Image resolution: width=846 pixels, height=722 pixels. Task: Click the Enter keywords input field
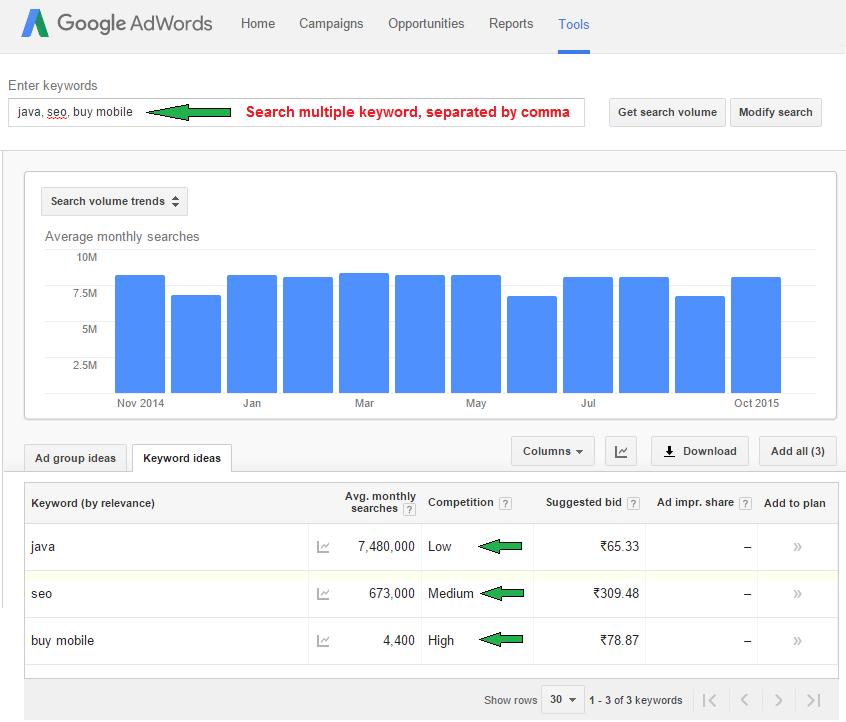[x=296, y=112]
